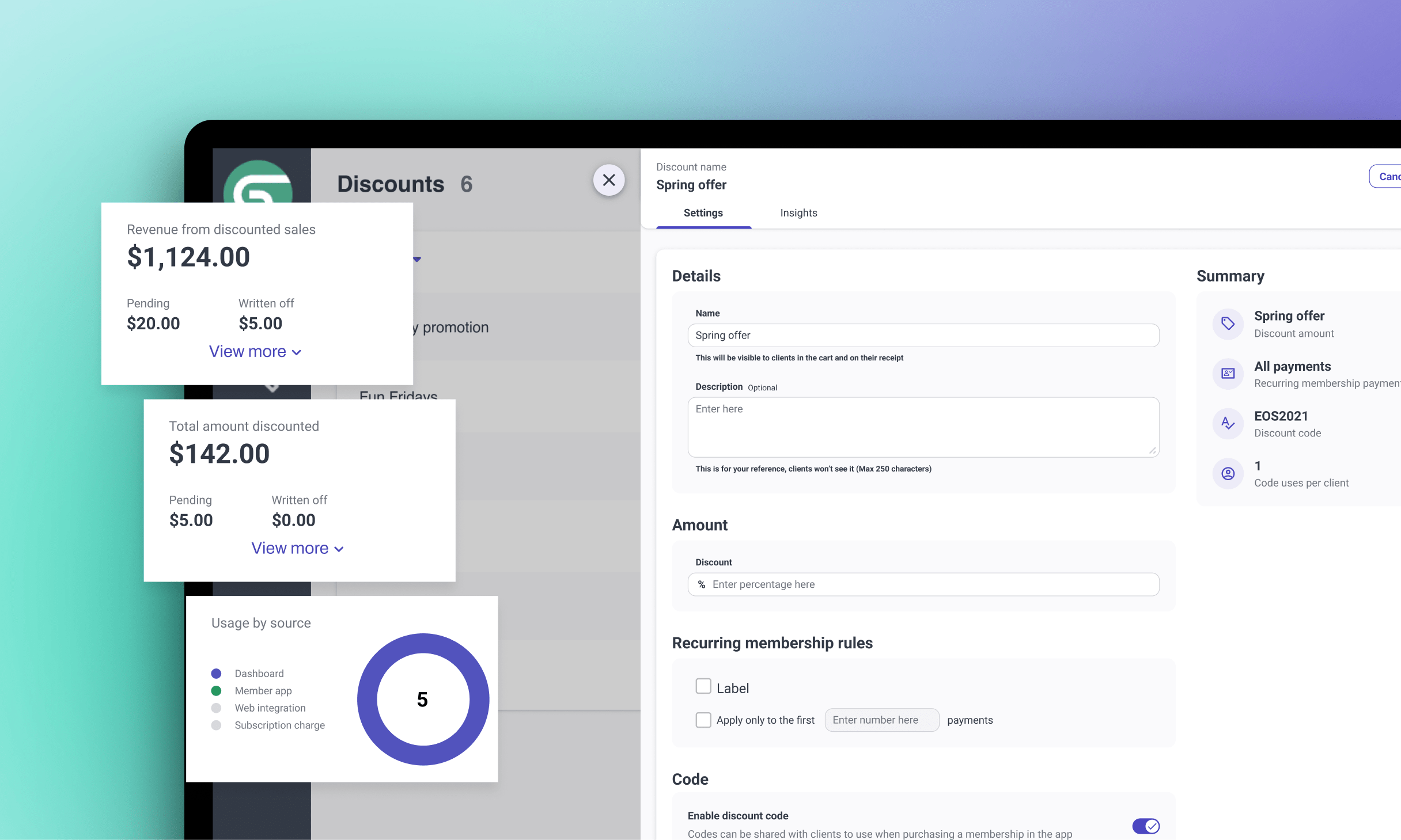The height and width of the screenshot is (840, 1401).
Task: Click the blue Dashboard legend dot
Action: [216, 674]
